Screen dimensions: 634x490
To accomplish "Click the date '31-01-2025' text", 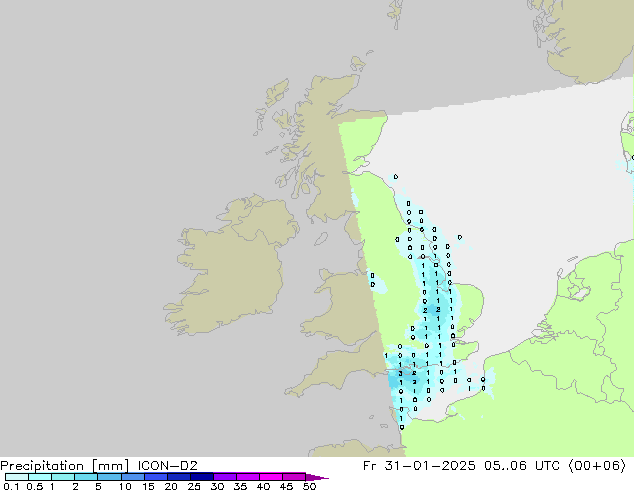I will tap(430, 466).
